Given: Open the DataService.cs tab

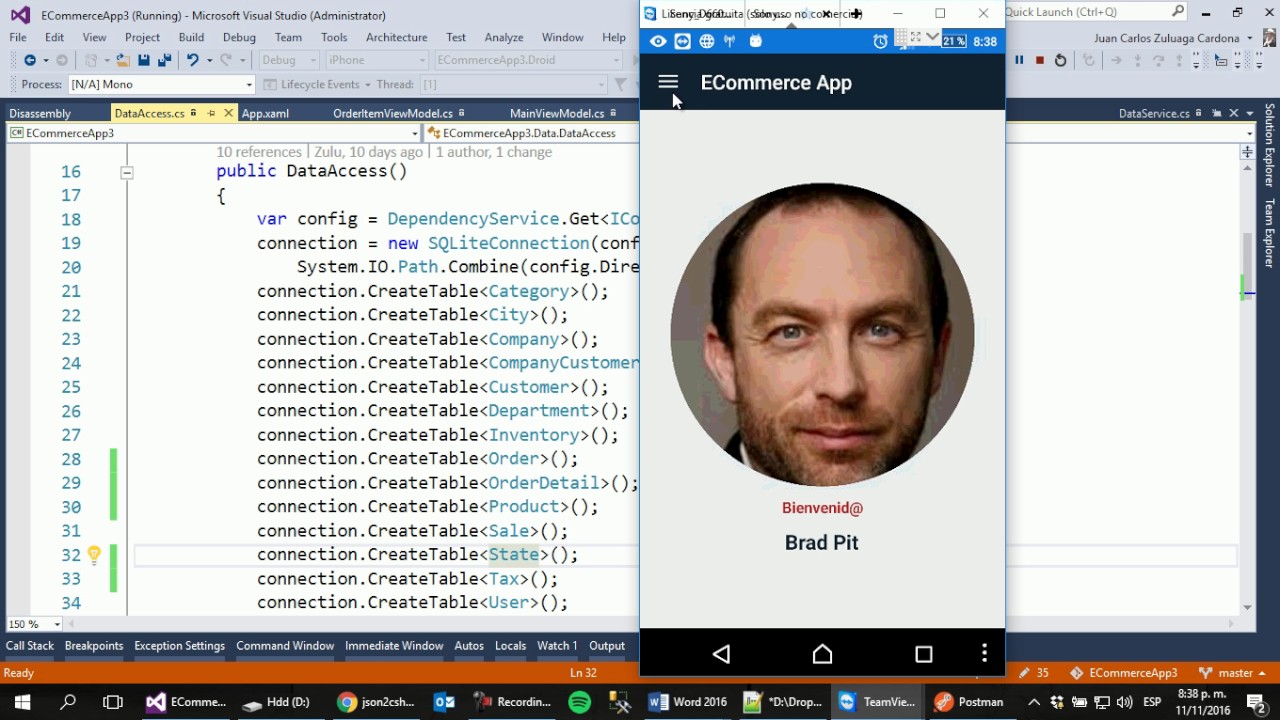Looking at the screenshot, I should click(1154, 113).
